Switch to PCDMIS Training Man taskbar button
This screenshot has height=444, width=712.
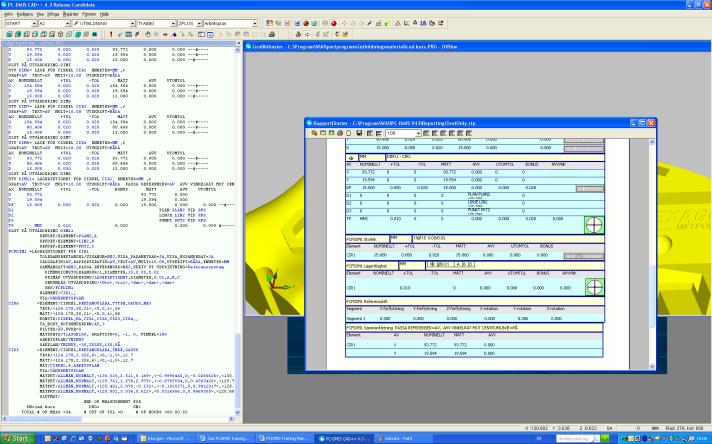(x=284, y=439)
